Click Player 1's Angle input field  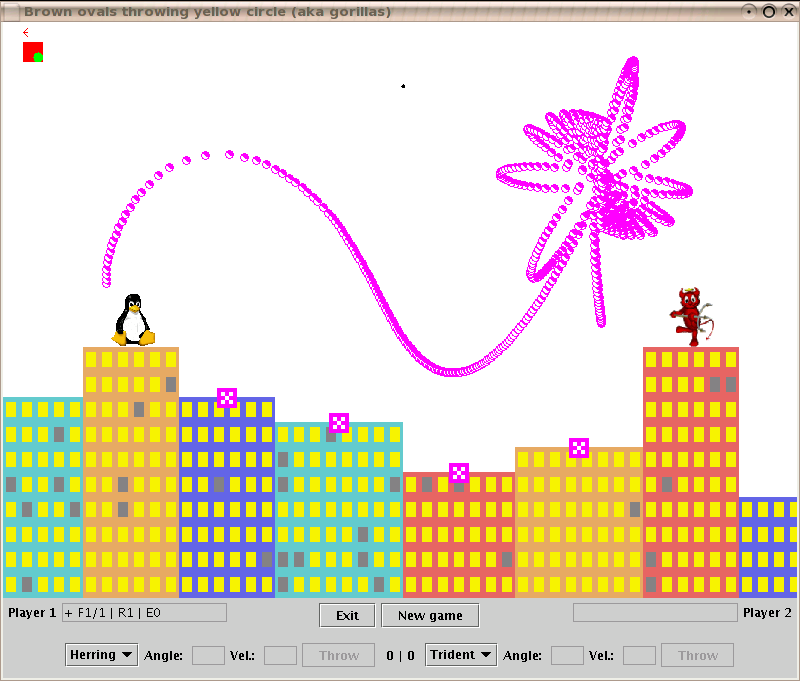click(208, 655)
